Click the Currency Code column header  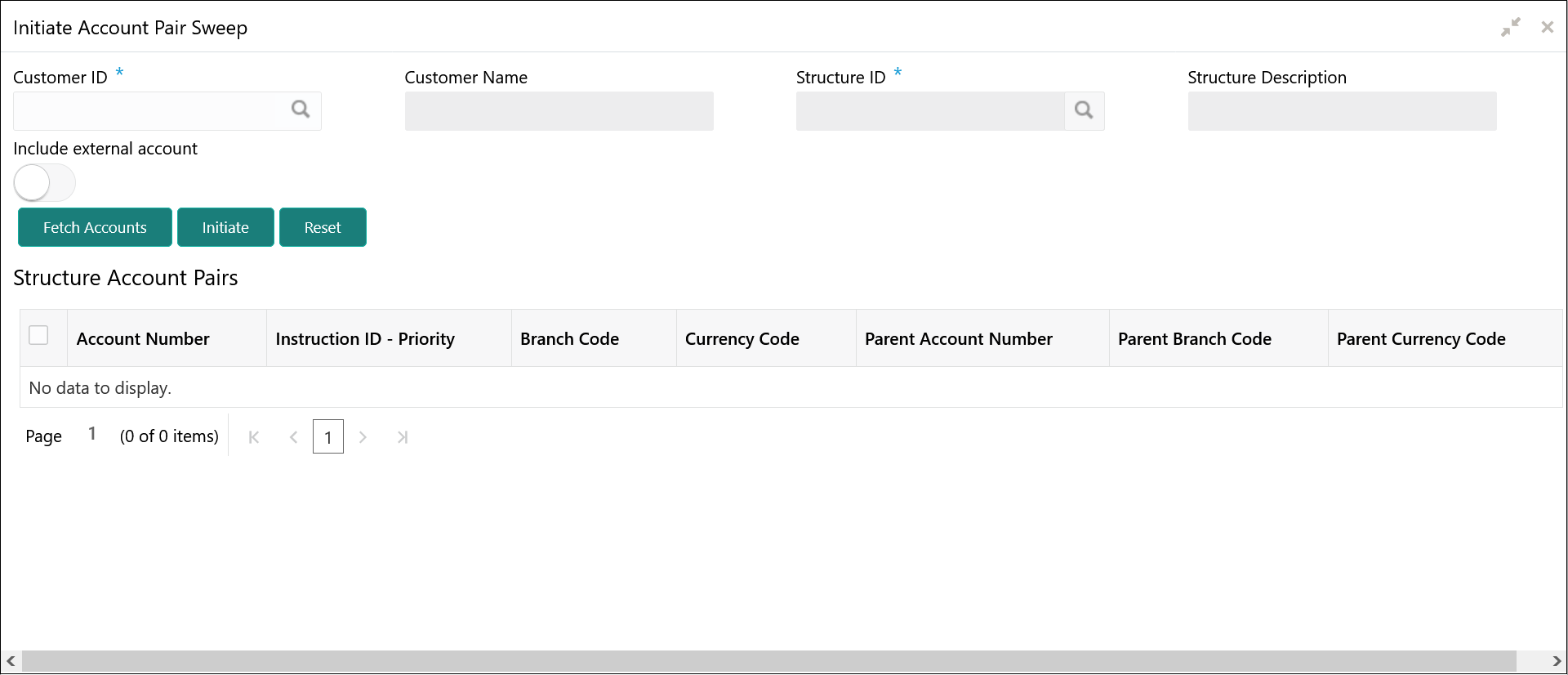tap(766, 338)
